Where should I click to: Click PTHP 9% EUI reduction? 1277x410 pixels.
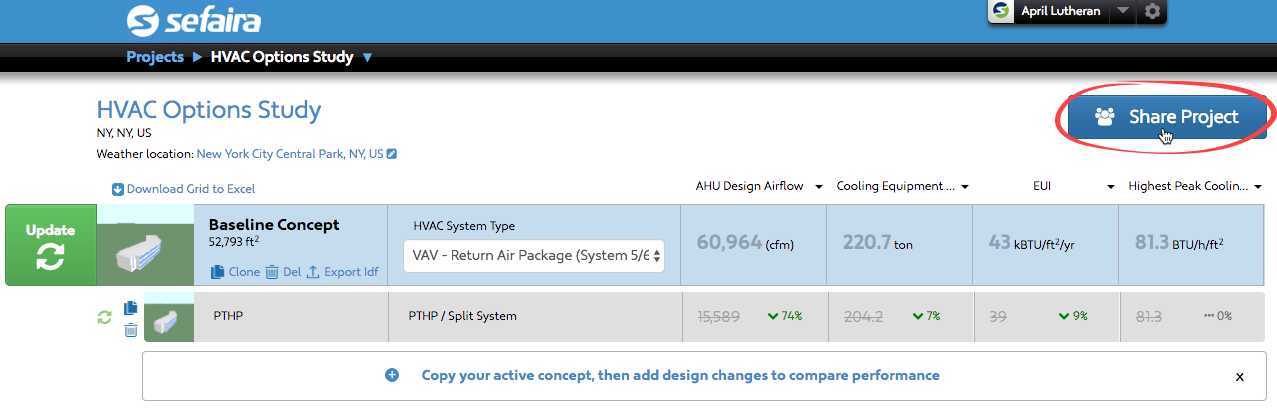pyautogui.click(x=1073, y=316)
